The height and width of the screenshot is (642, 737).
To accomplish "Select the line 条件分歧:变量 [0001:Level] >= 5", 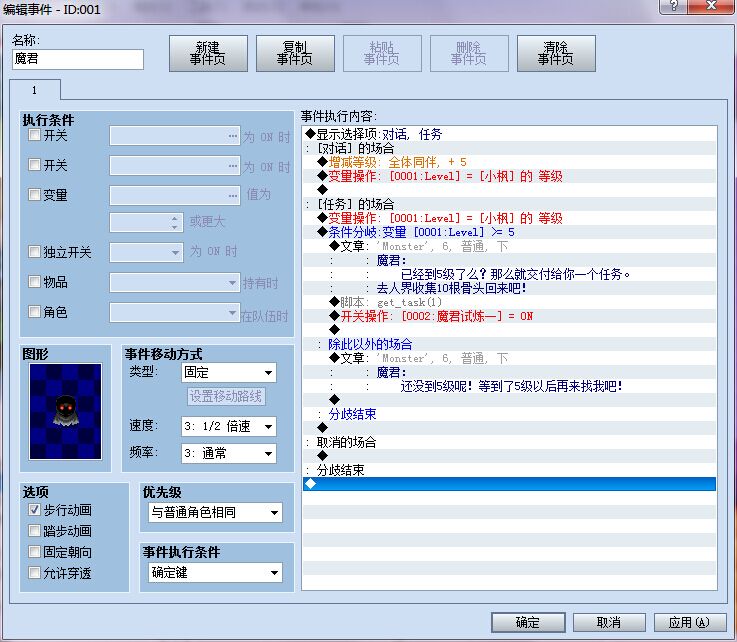I will coord(510,232).
